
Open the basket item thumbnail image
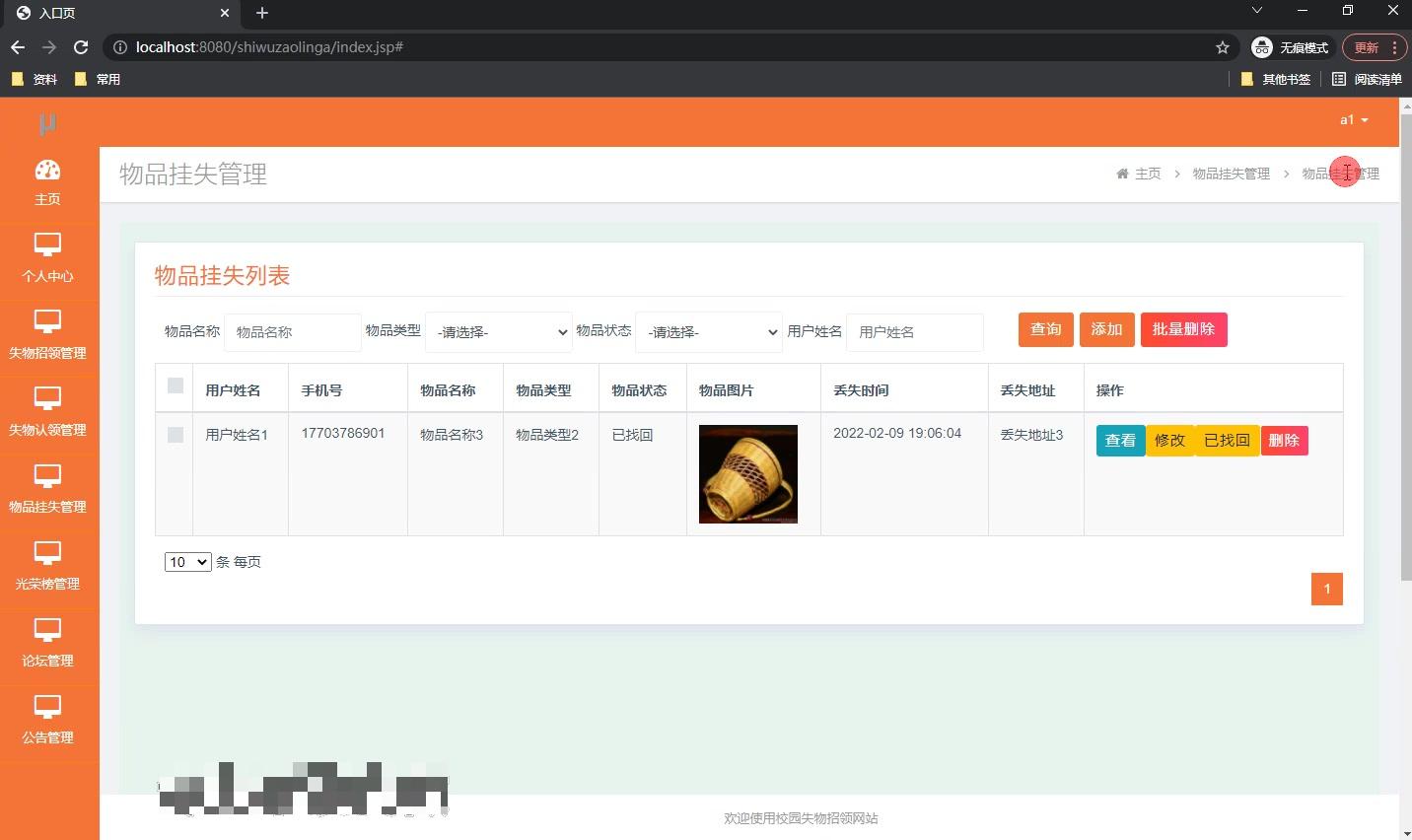tap(748, 474)
